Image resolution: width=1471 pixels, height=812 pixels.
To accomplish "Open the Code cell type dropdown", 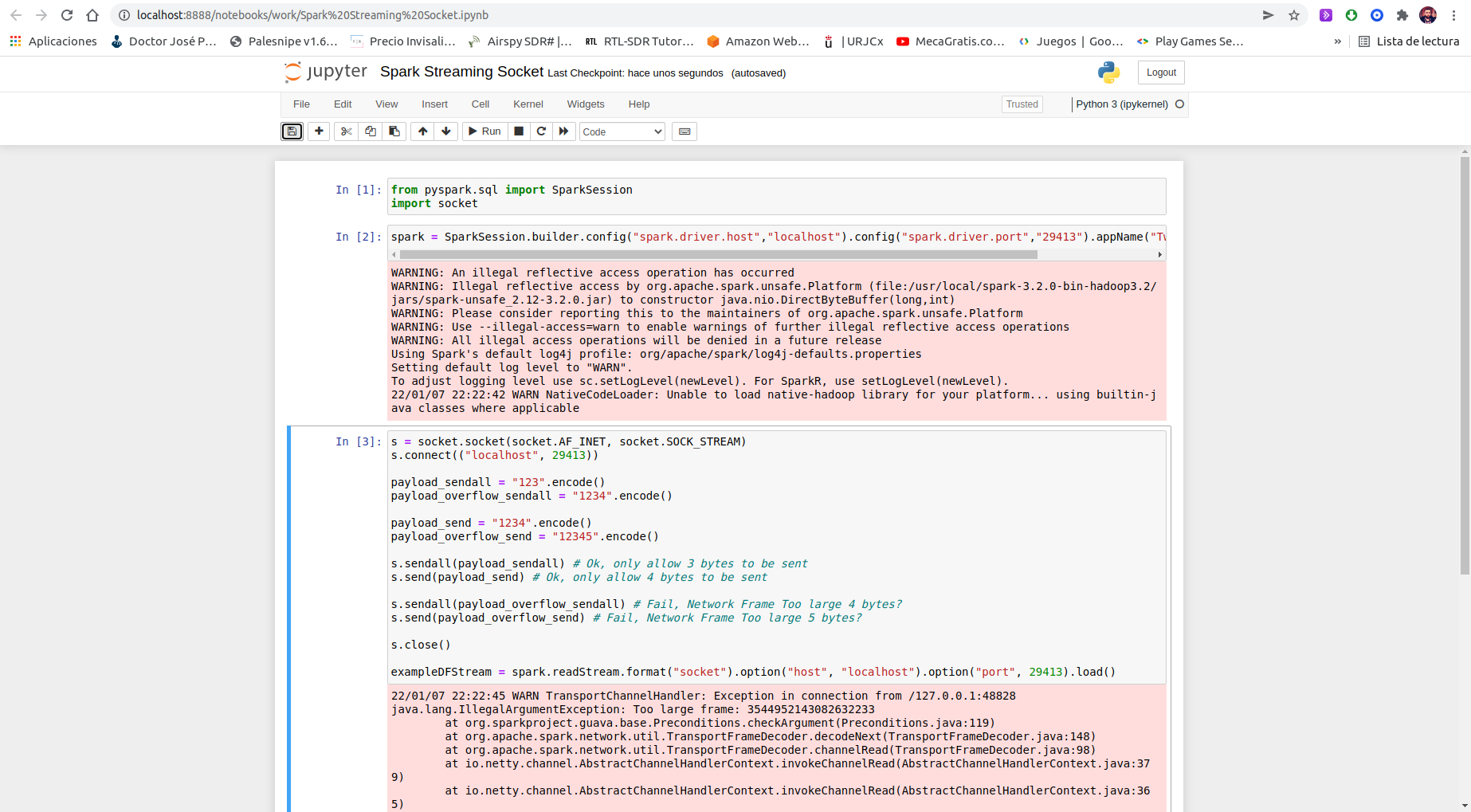I will pos(621,131).
